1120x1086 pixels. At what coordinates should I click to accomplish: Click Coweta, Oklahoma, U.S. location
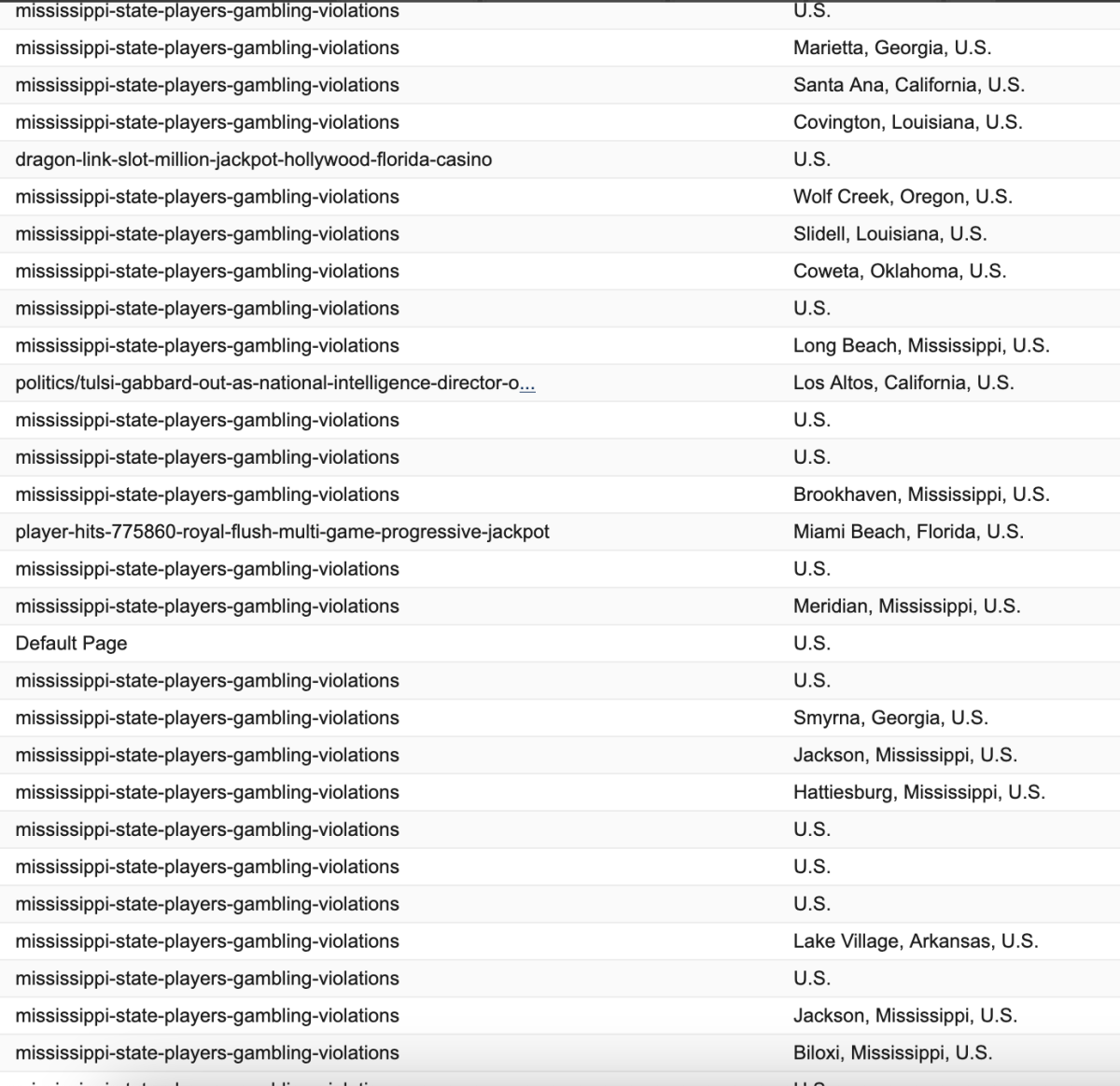pyautogui.click(x=900, y=271)
